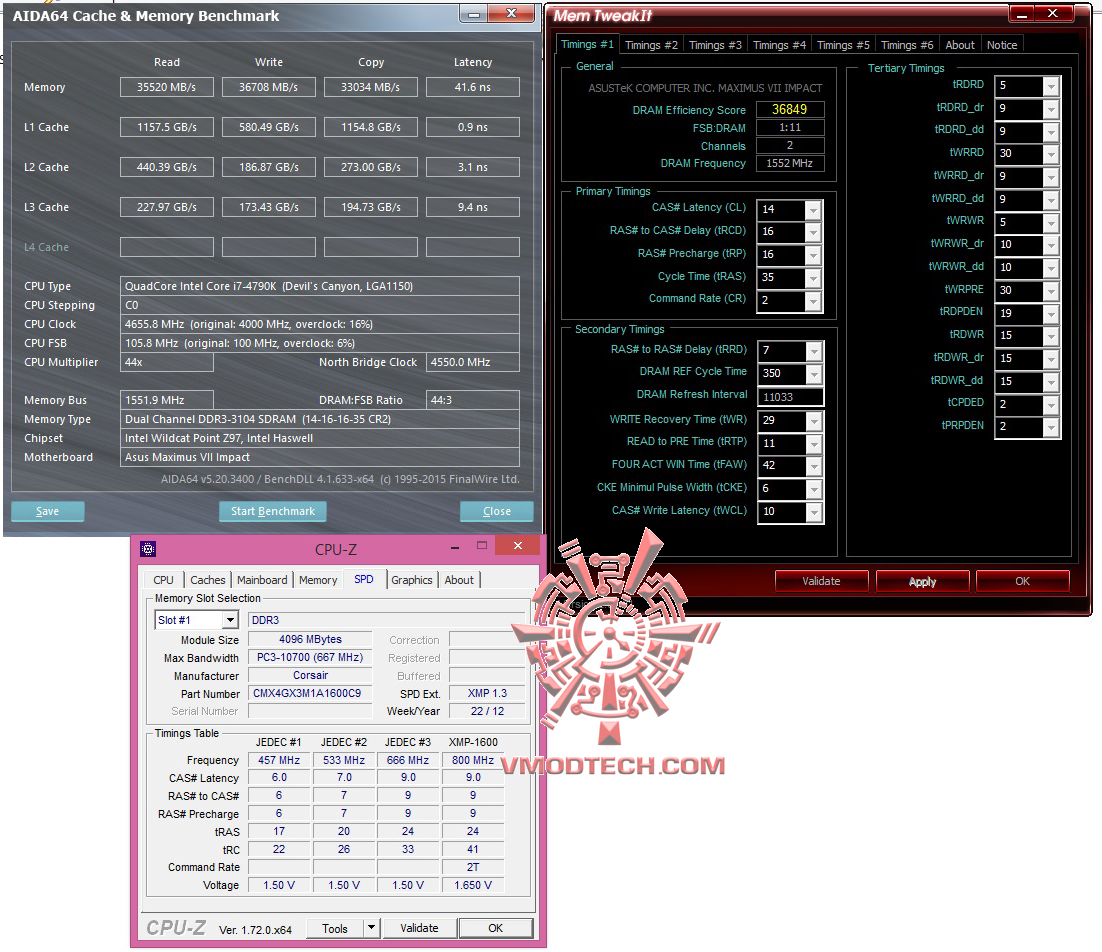
Task: Click the Save button in AIDA64
Action: pyautogui.click(x=47, y=511)
